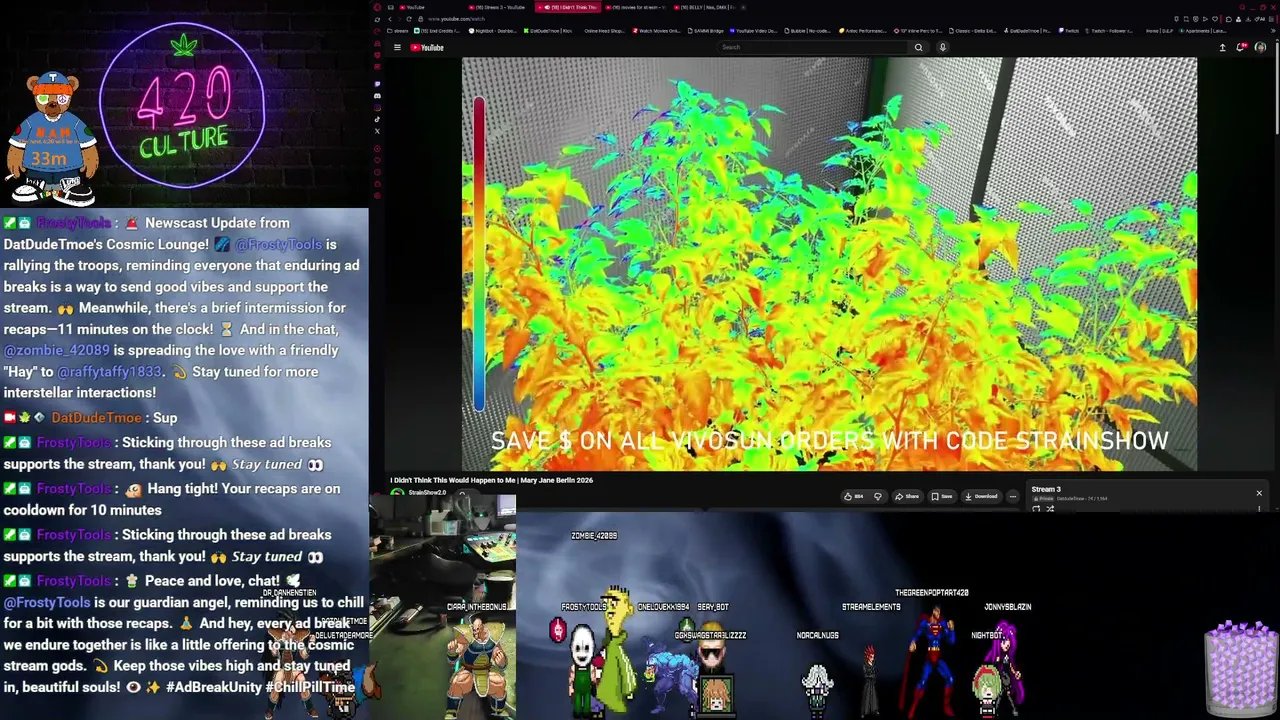Open a new browser tab
This screenshot has height=720, width=1280.
tap(743, 7)
